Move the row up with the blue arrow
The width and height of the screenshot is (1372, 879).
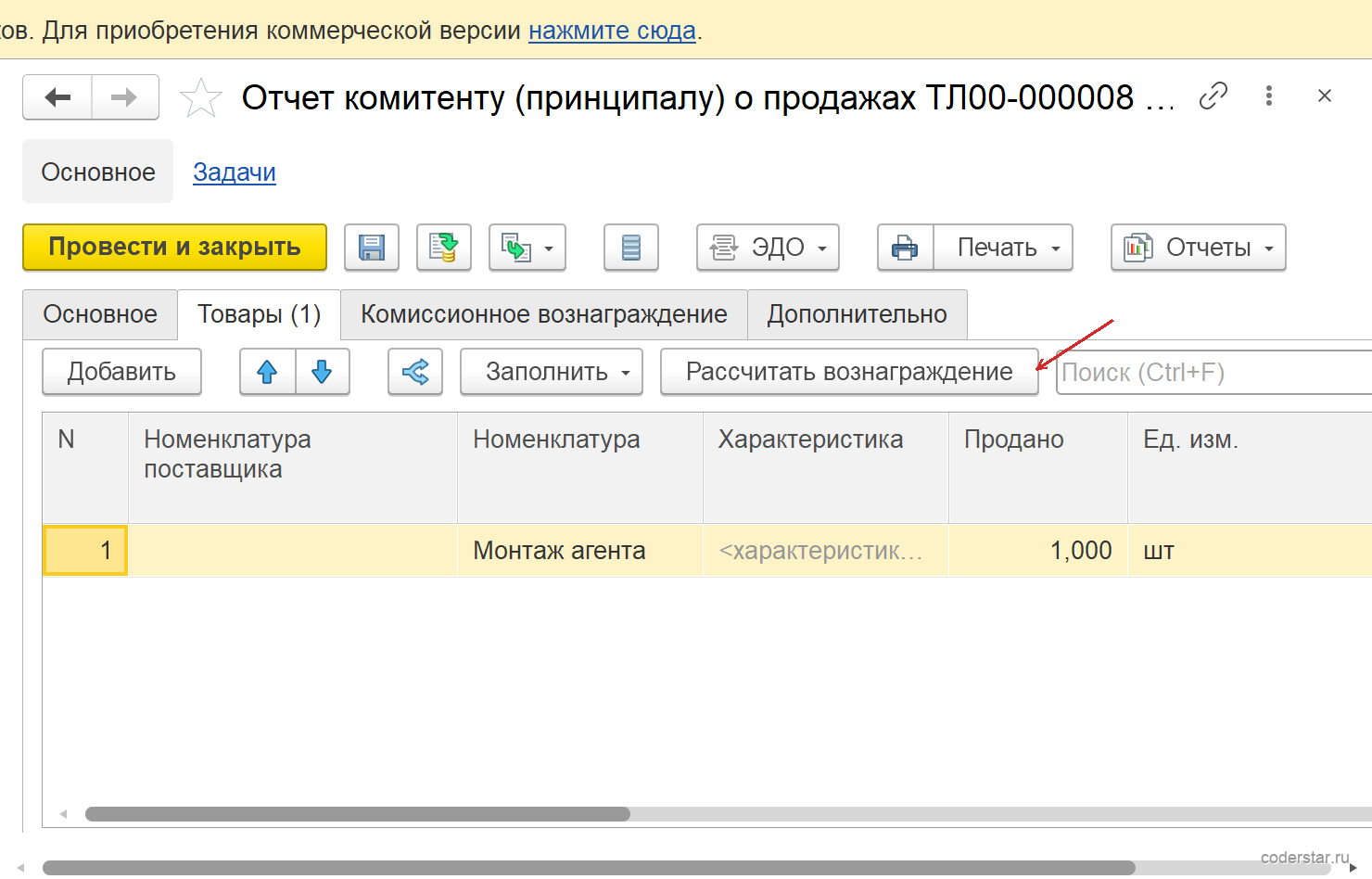(268, 372)
